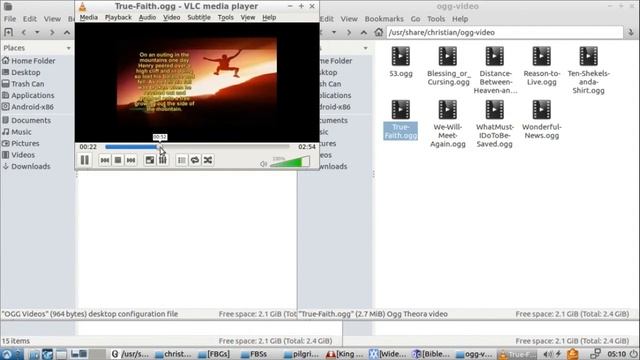The height and width of the screenshot is (360, 640).
Task: Open Pictures in left Places pane
Action: 21,143
